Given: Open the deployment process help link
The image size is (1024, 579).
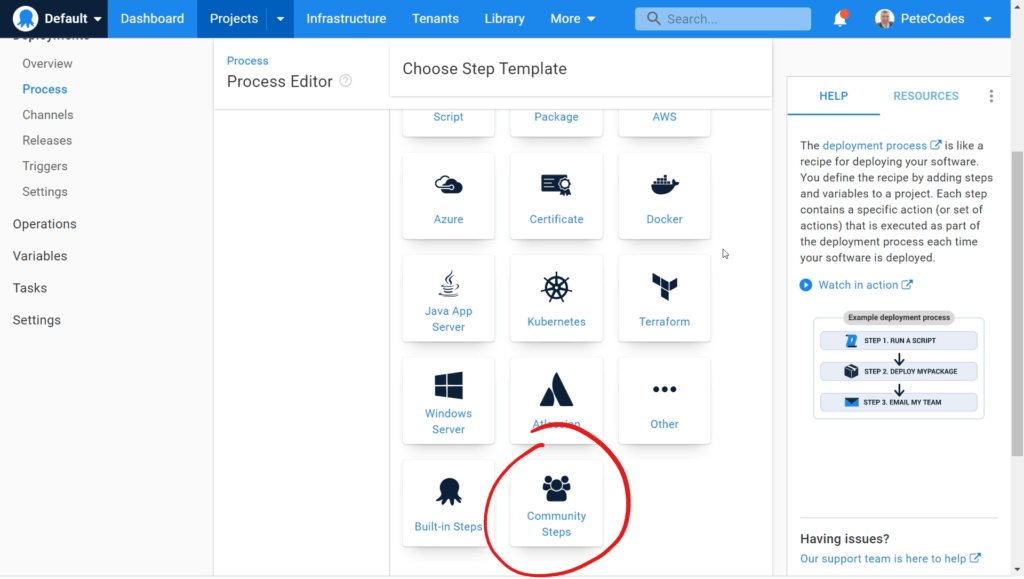Looking at the screenshot, I should [x=882, y=146].
